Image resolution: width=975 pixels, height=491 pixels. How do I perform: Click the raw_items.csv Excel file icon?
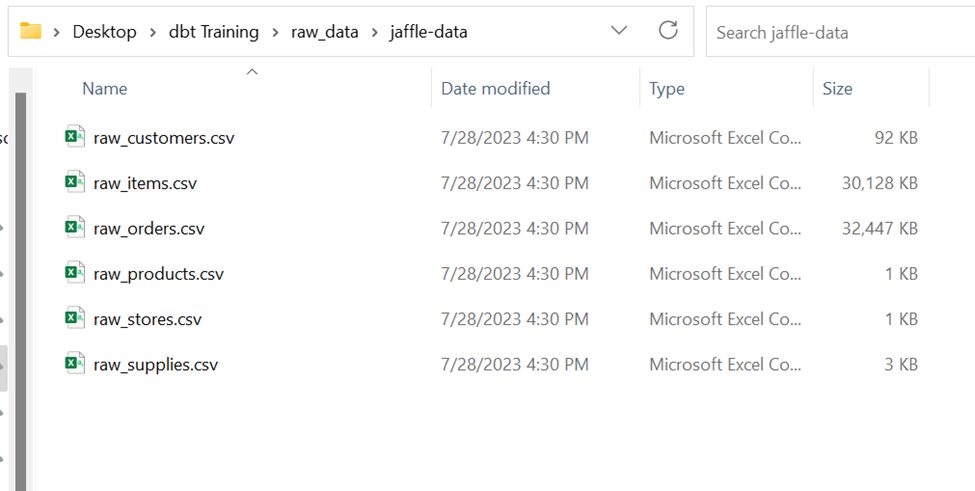(75, 182)
